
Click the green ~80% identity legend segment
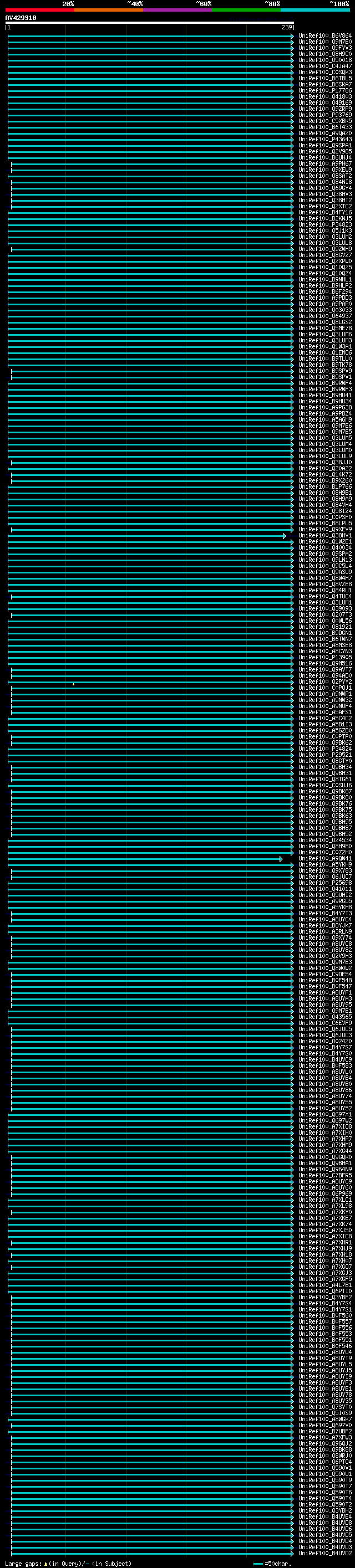pyautogui.click(x=246, y=10)
